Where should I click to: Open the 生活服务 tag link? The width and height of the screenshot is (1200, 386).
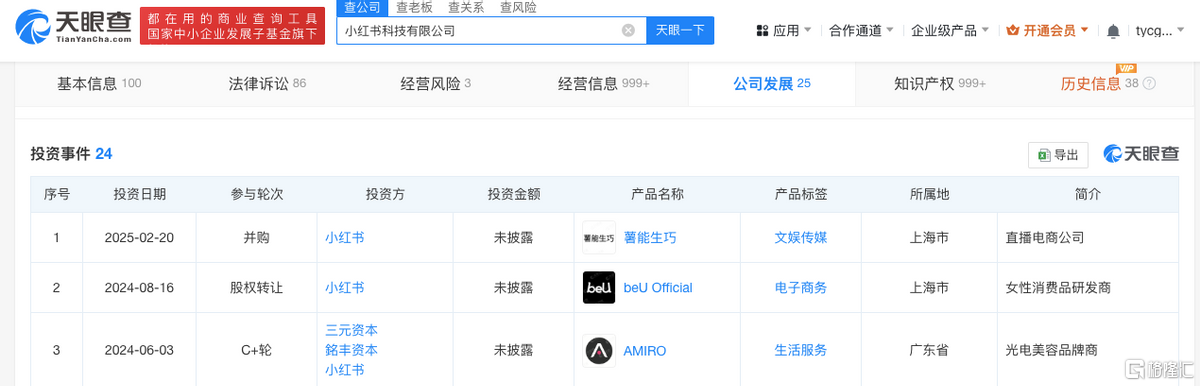coord(801,351)
